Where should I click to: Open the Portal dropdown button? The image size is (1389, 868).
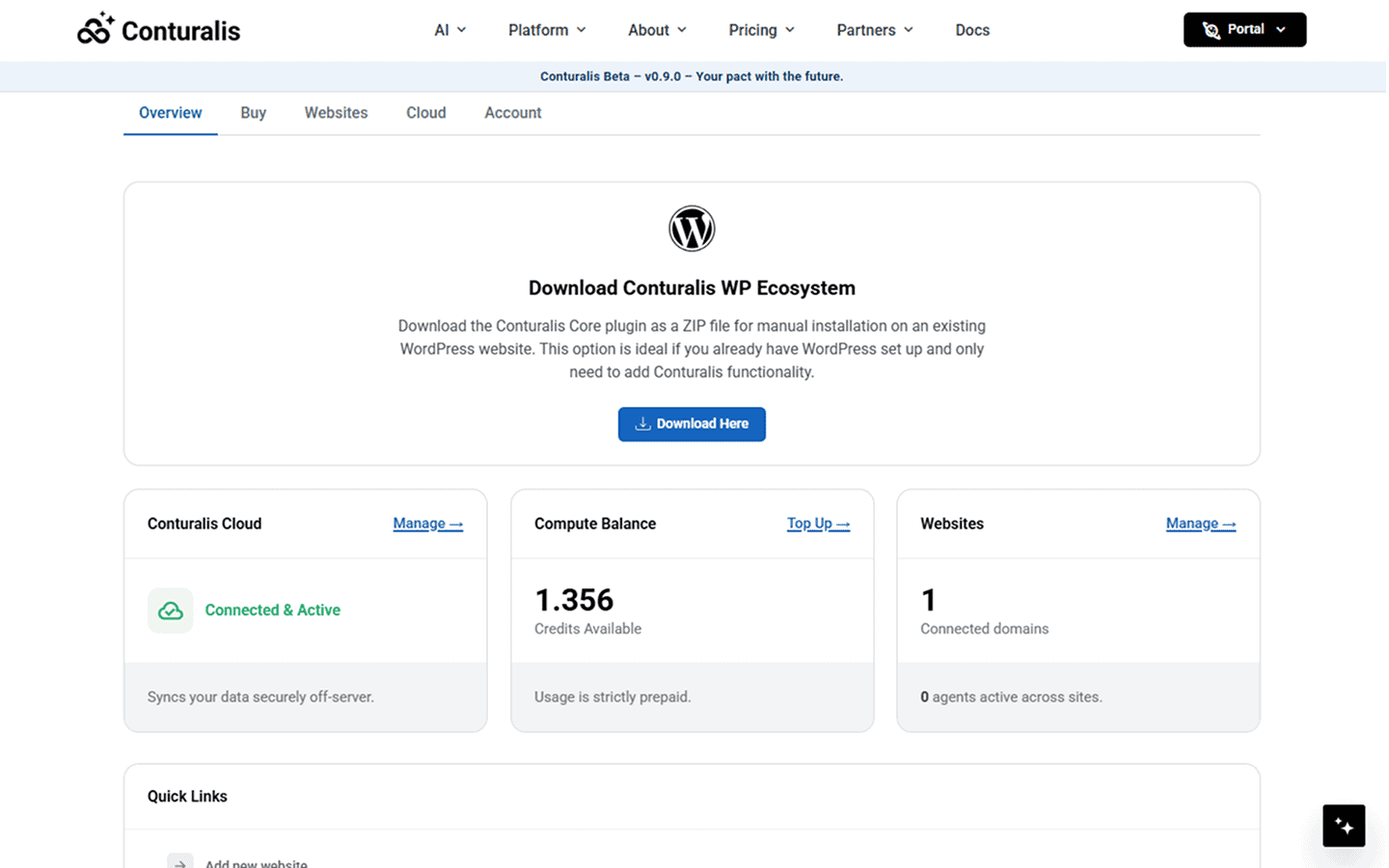pos(1244,30)
